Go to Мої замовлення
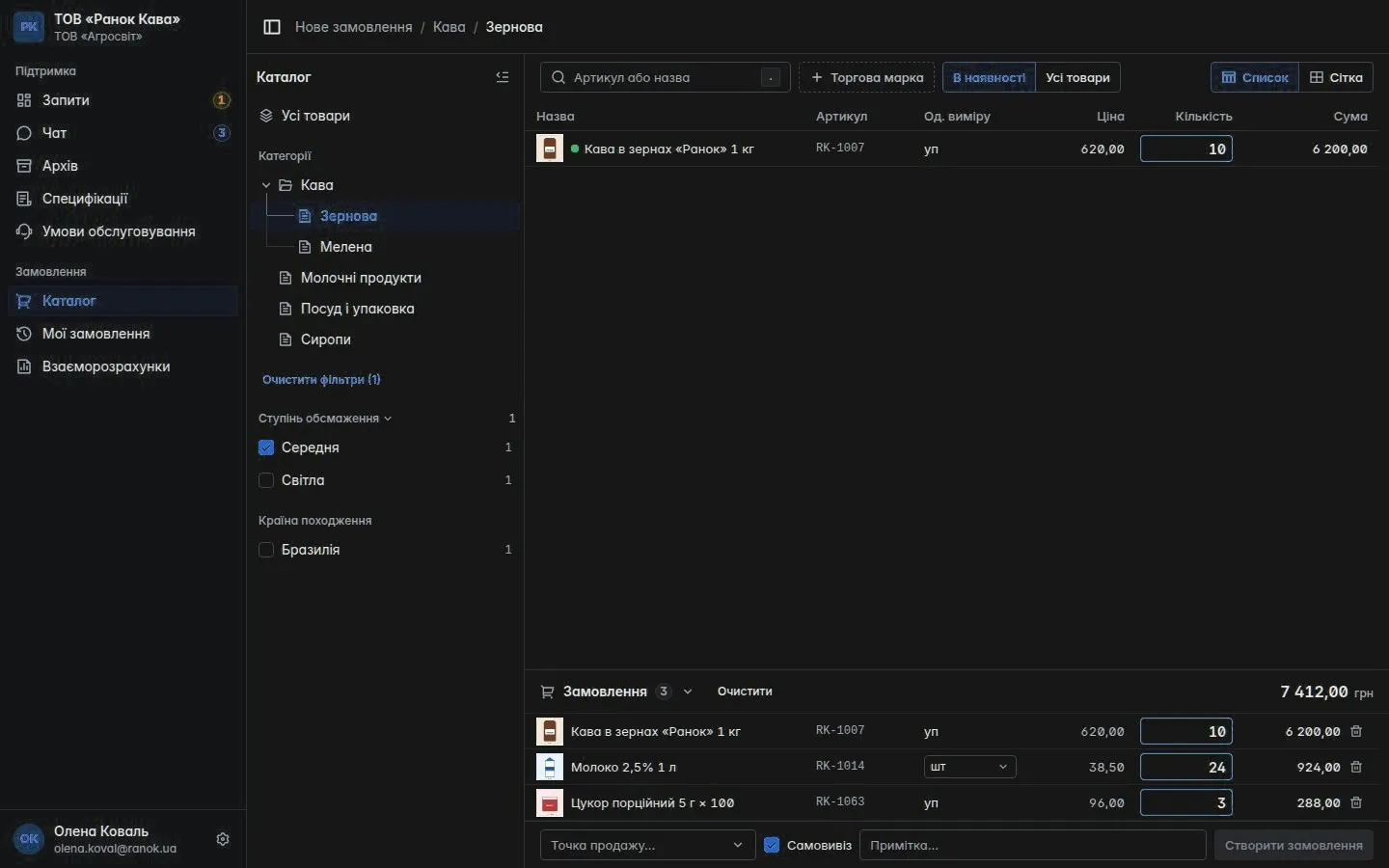 point(123,334)
